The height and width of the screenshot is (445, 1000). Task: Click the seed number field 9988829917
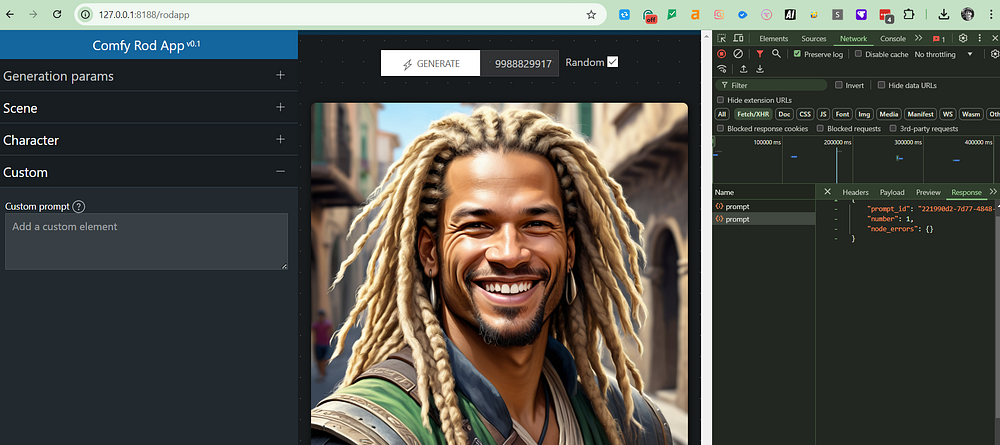click(520, 63)
